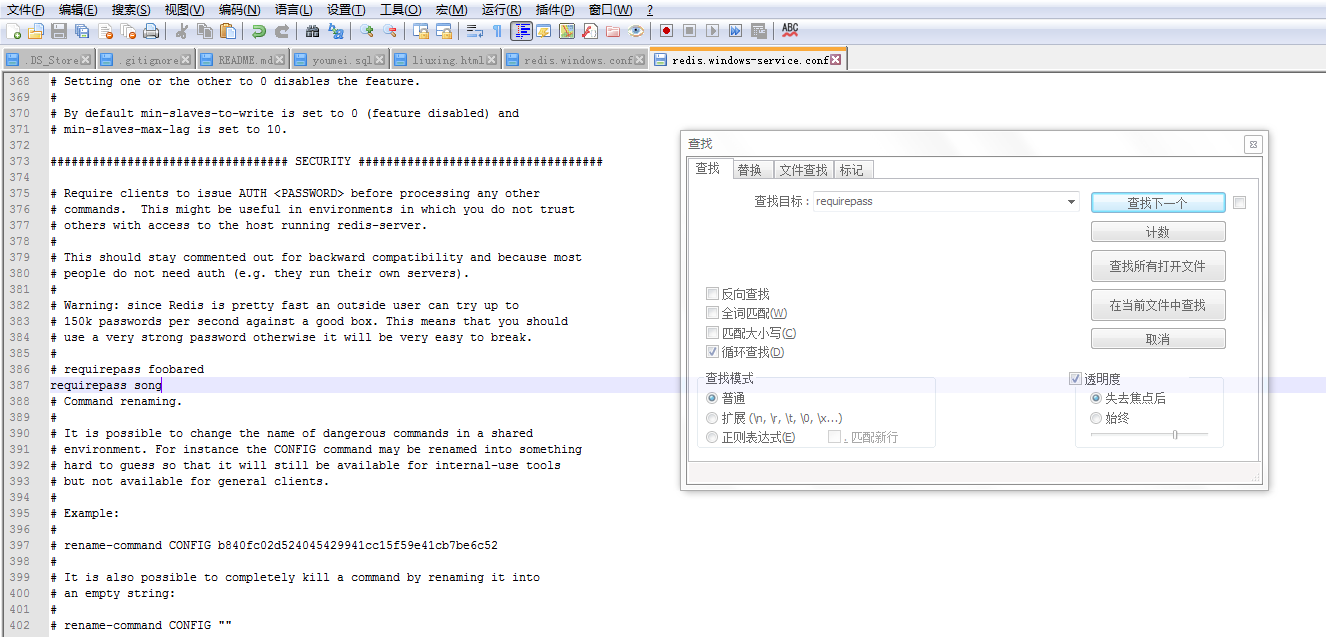Viewport: 1326px width, 637px height.
Task: Click the Save All toolbar icon
Action: coord(81,31)
